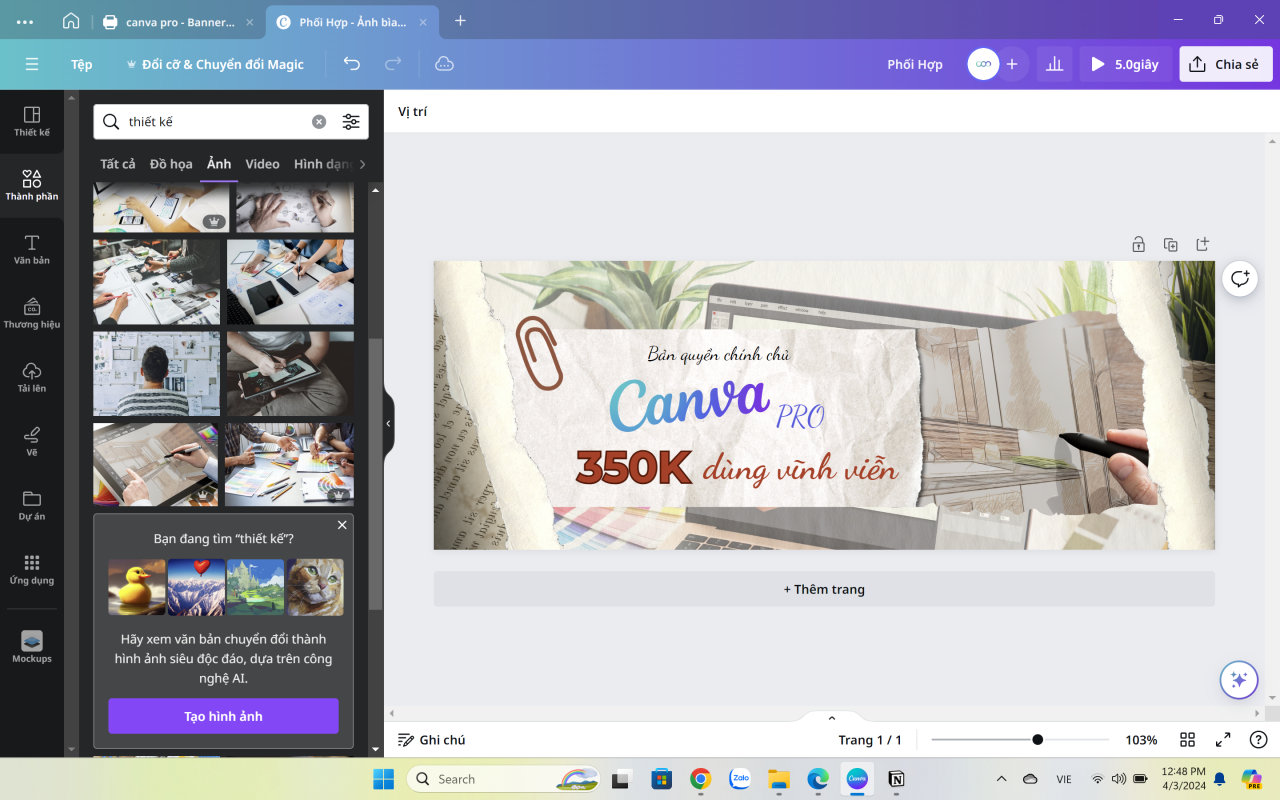Click the element panel vertical scrollbar

[x=375, y=474]
